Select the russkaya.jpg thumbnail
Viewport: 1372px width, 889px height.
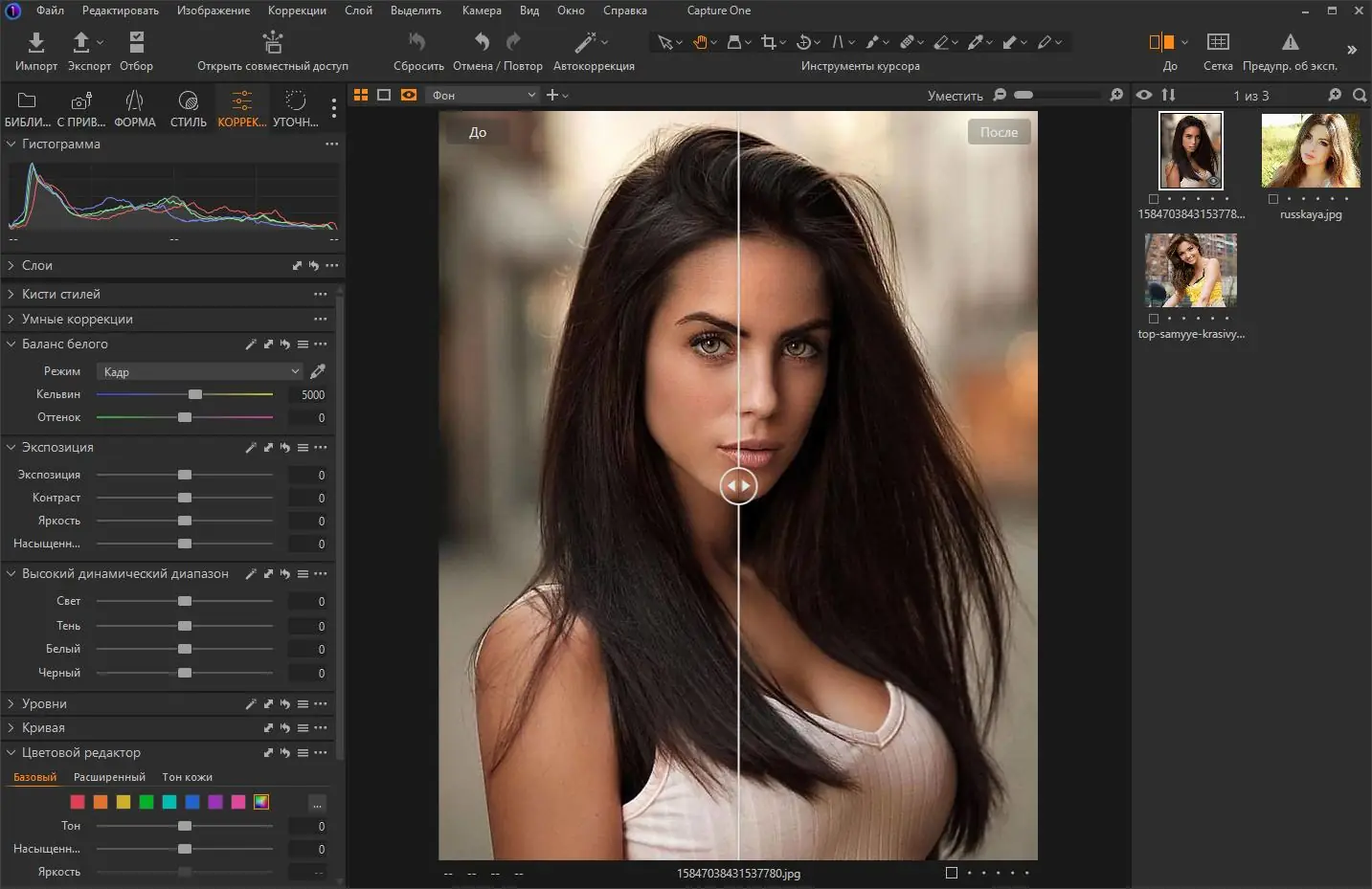(x=1310, y=151)
